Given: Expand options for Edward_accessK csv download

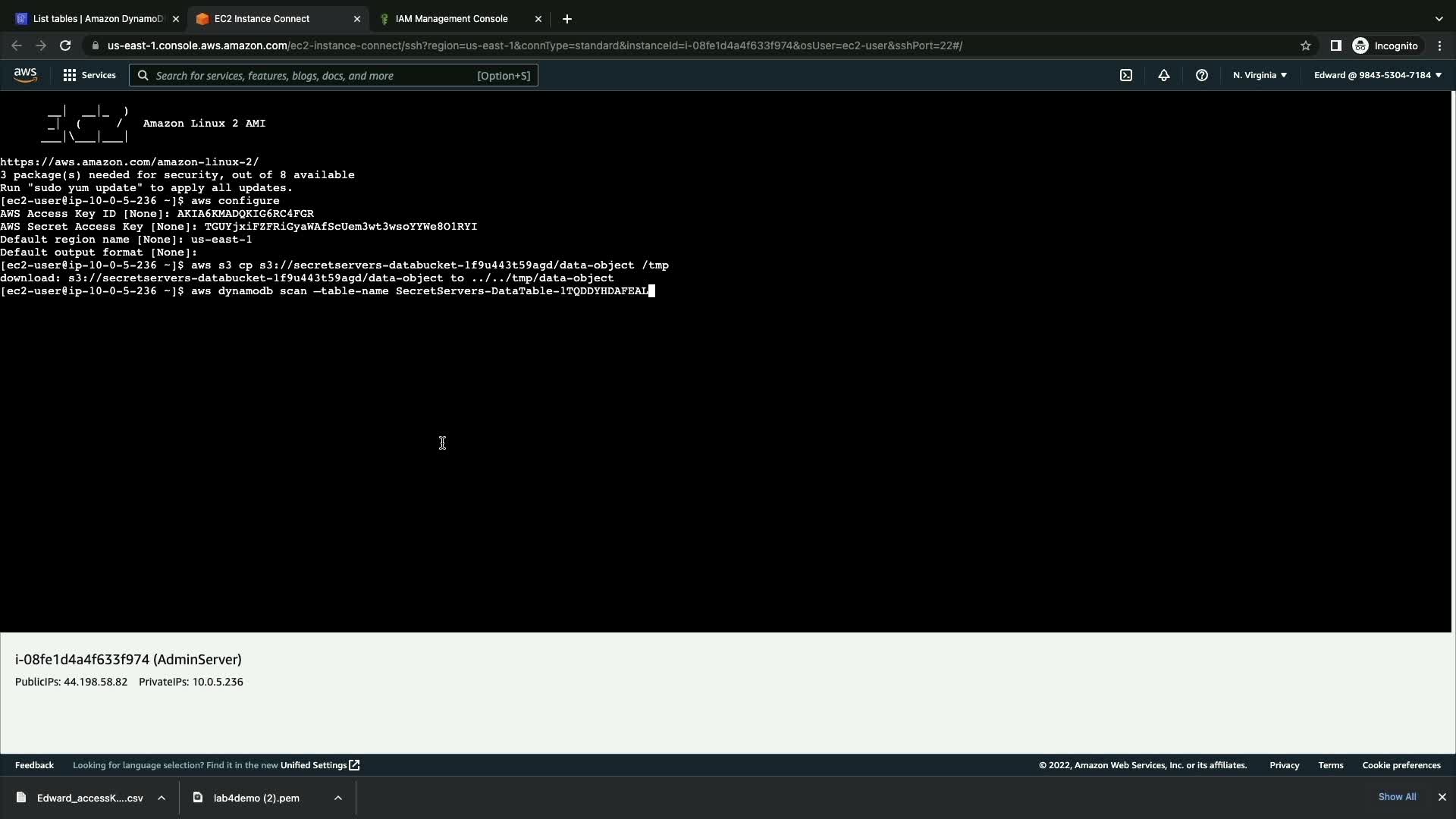Looking at the screenshot, I should pos(162,798).
